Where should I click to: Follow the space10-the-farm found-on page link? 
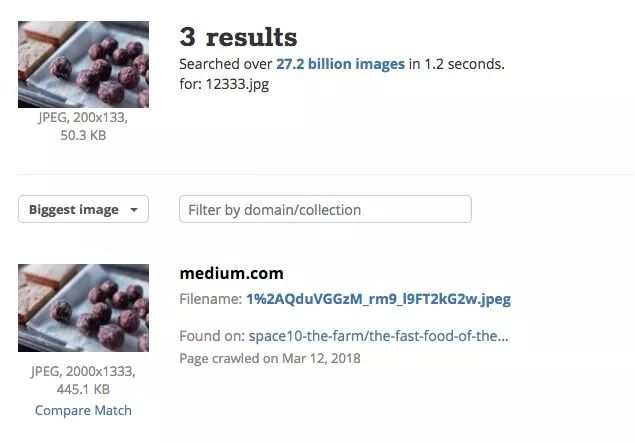pos(378,336)
